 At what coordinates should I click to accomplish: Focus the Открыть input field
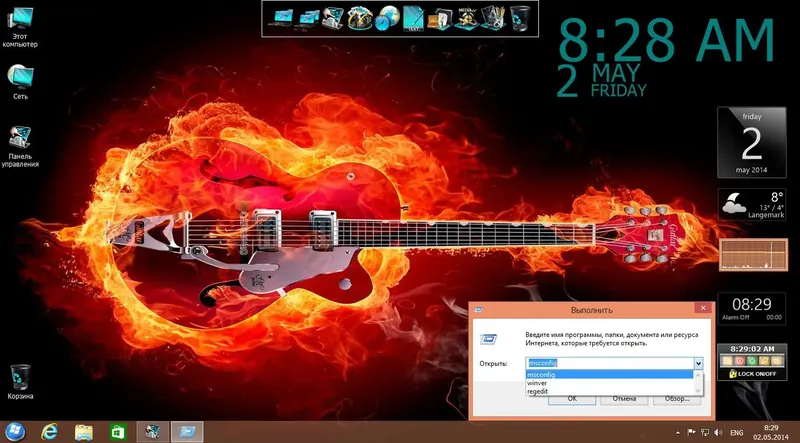609,363
